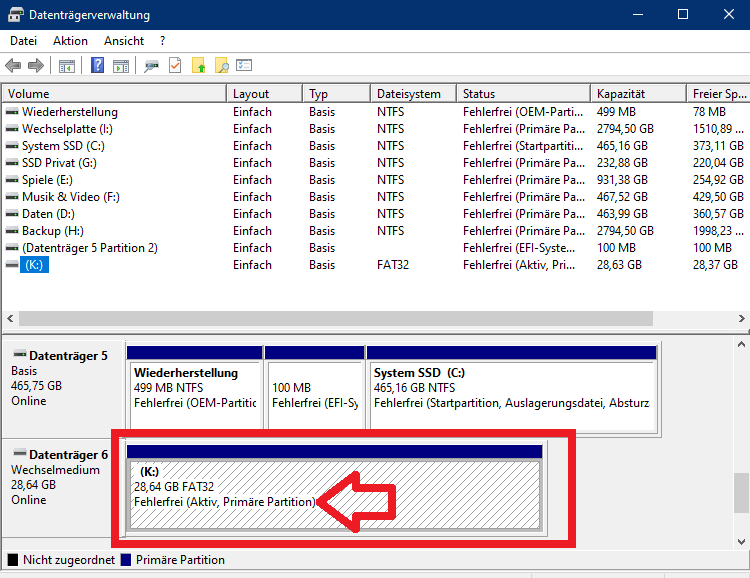Sort by the Freier Sp... column header

coord(718,93)
